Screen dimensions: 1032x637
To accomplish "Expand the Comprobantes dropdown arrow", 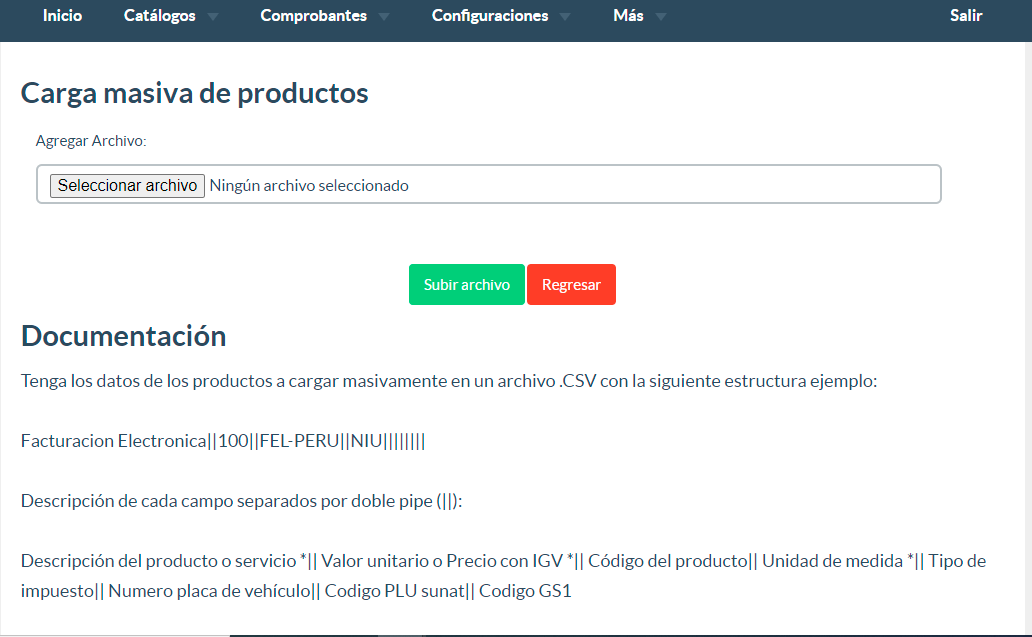I will pyautogui.click(x=384, y=17).
